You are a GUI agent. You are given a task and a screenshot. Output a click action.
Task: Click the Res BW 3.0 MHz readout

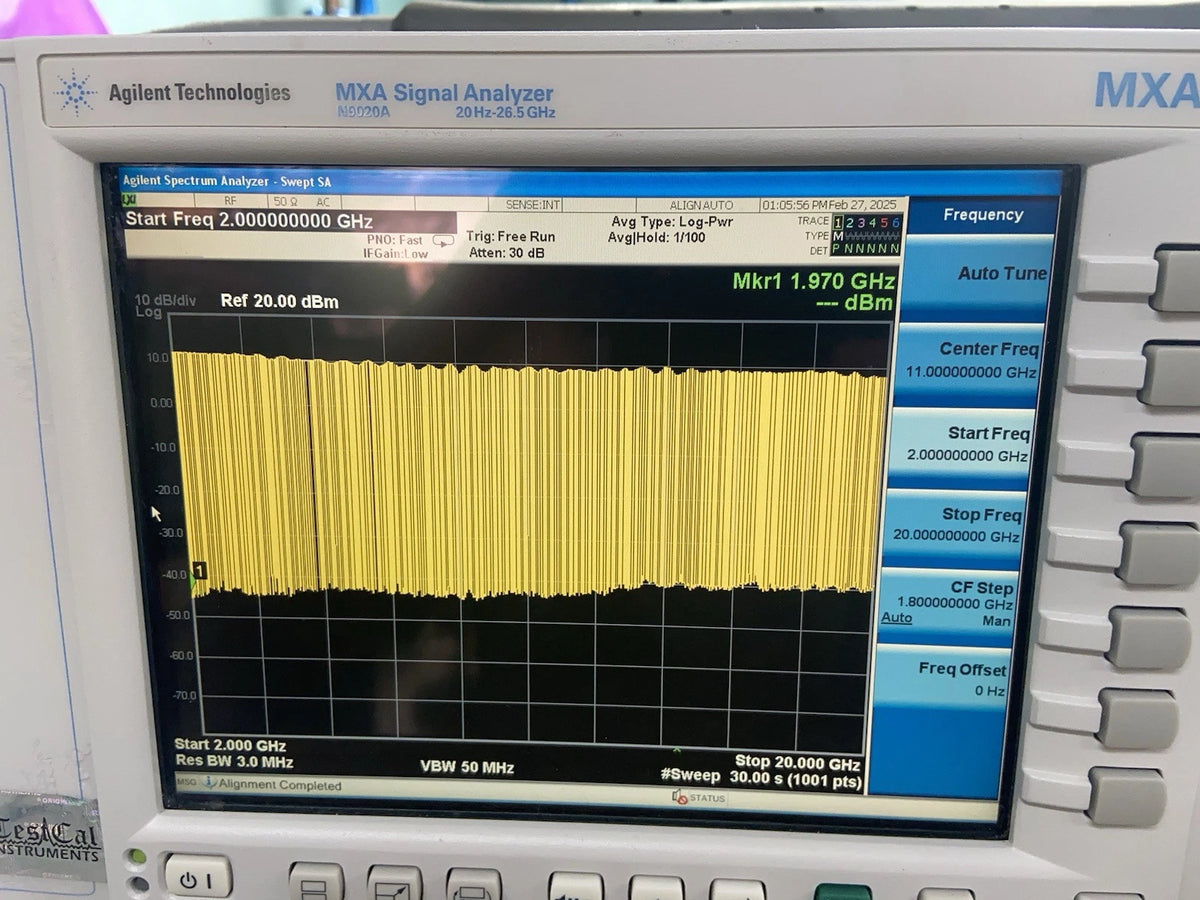pyautogui.click(x=234, y=761)
